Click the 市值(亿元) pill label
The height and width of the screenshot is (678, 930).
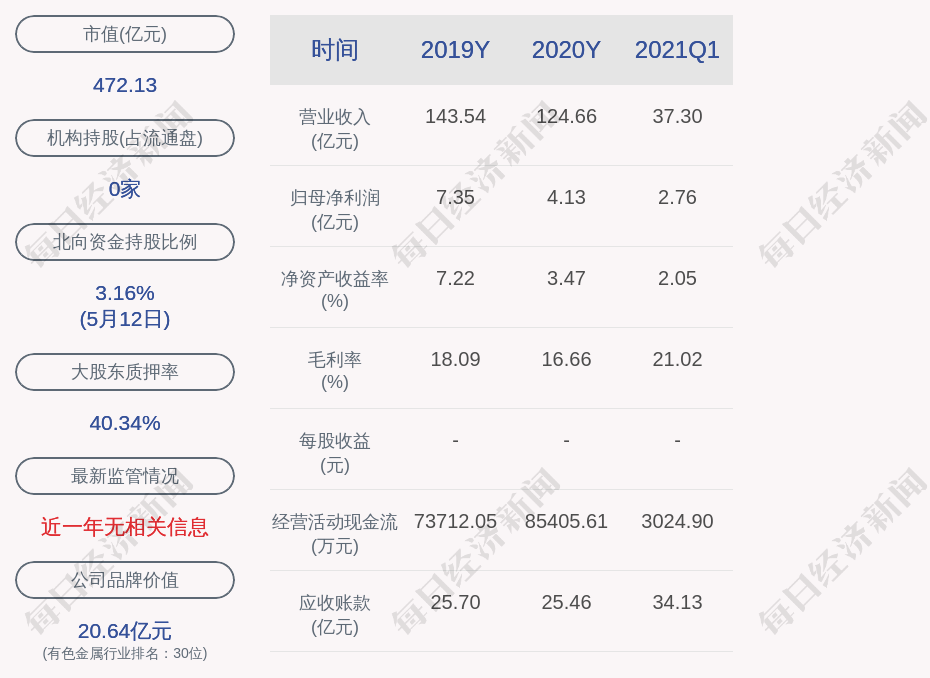click(125, 34)
